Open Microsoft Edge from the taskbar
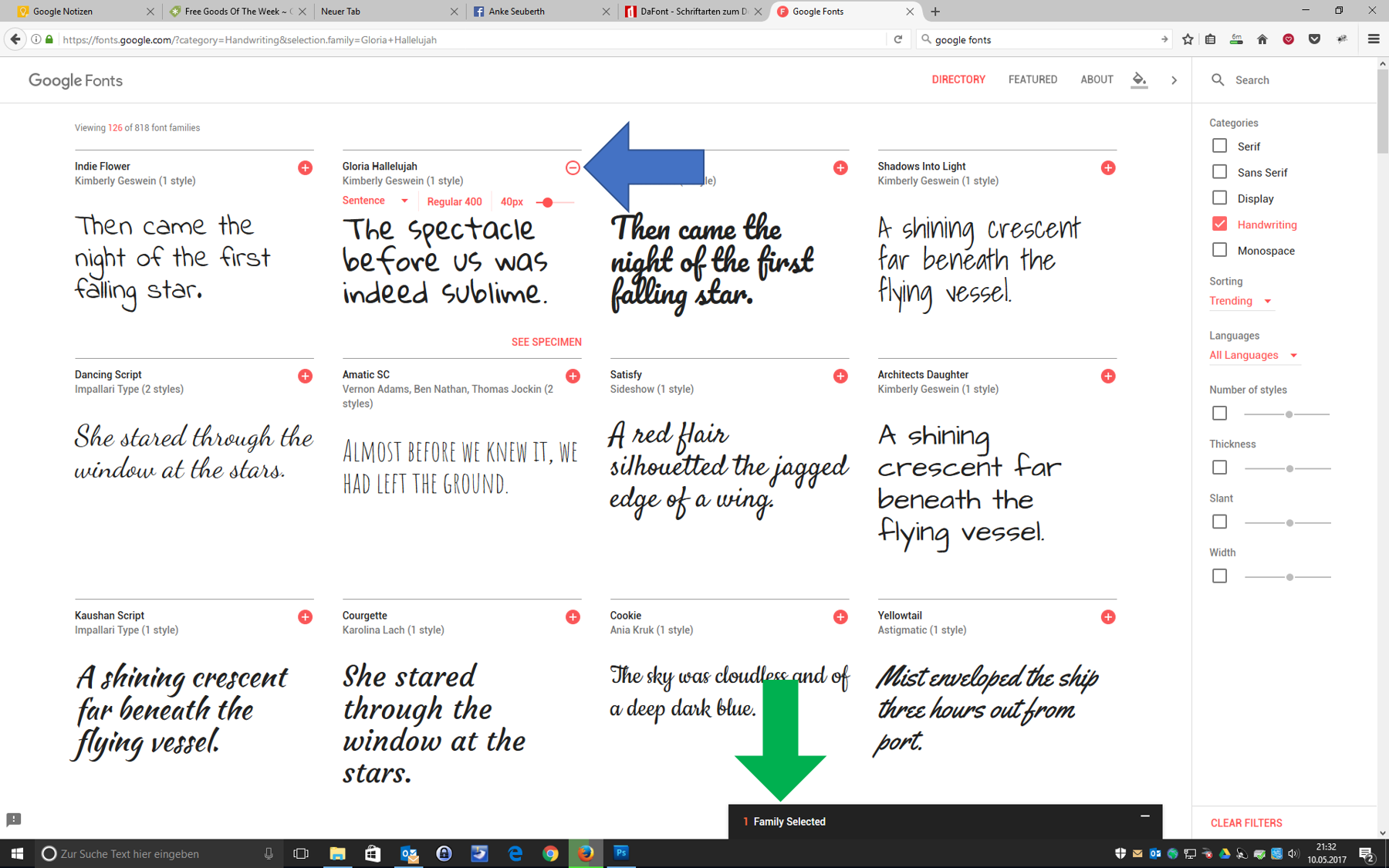This screenshot has height=868, width=1389. [x=515, y=853]
